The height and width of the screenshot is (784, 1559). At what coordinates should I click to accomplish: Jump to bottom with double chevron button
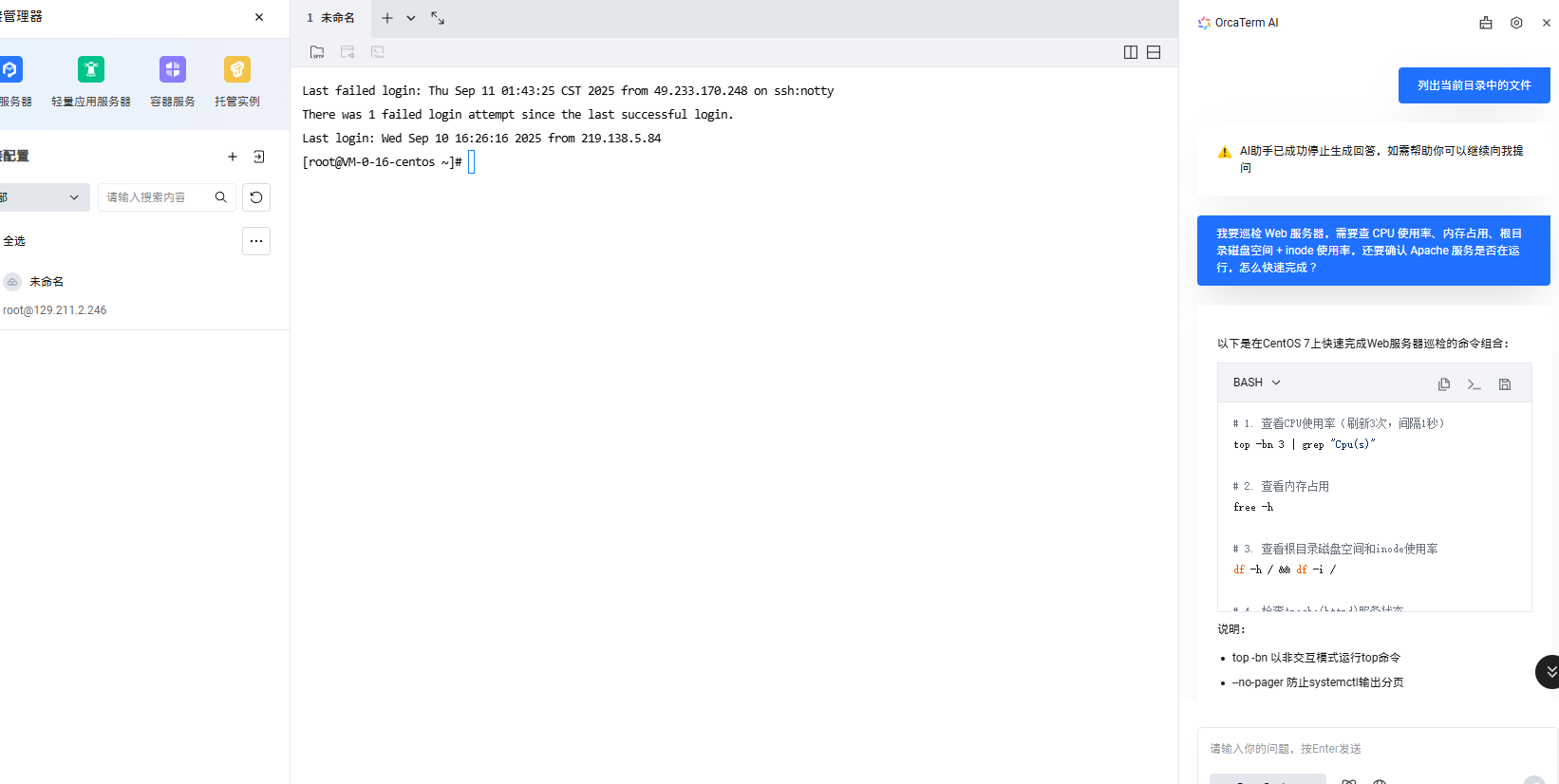1550,672
